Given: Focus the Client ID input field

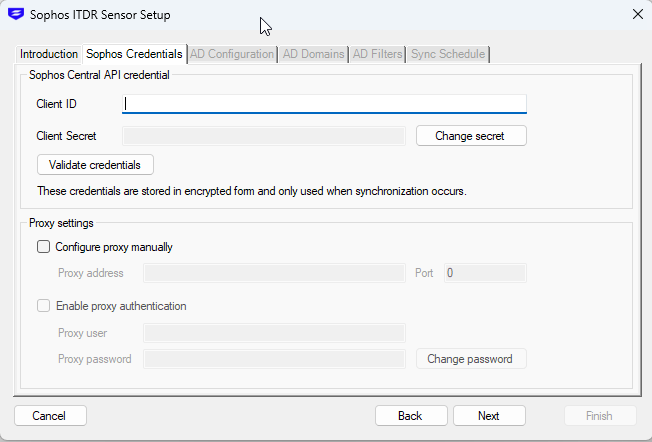Looking at the screenshot, I should pos(324,104).
